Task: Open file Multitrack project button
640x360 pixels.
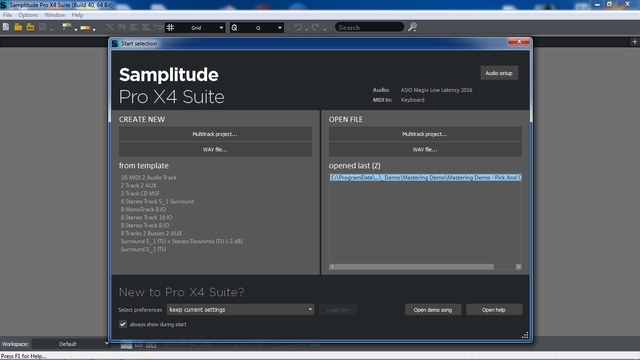Action: pyautogui.click(x=425, y=134)
